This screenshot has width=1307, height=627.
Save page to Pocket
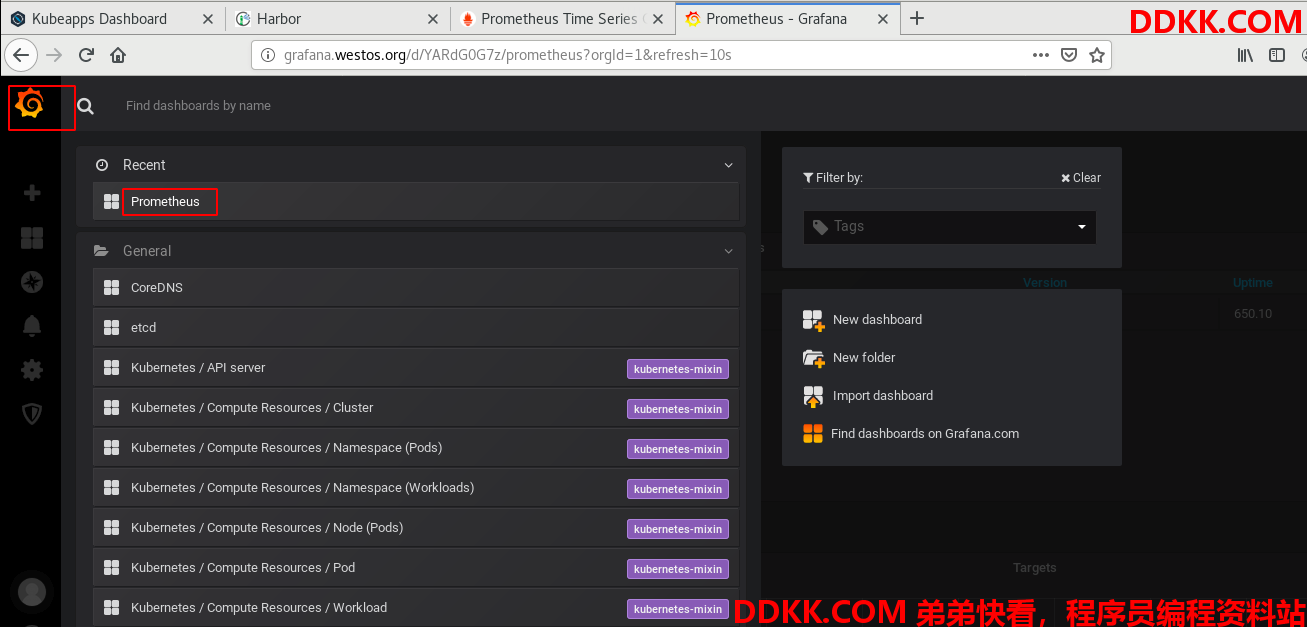coord(1069,55)
